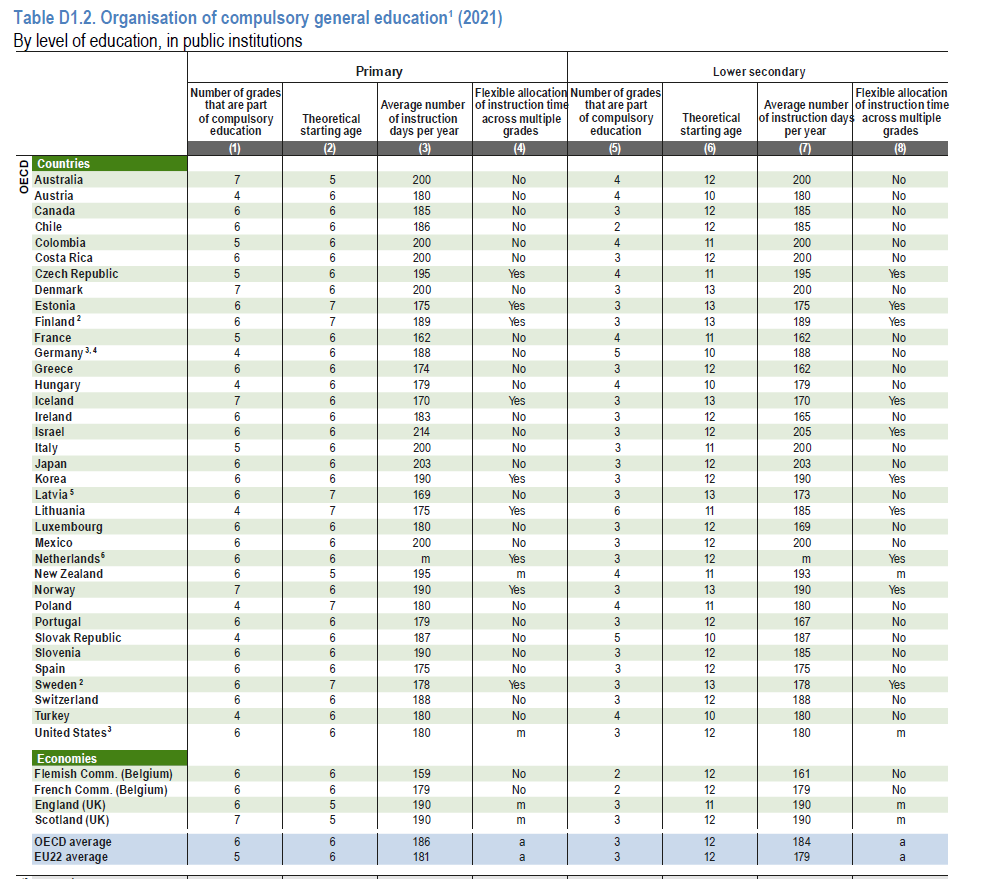Screen dimensions: 983x879
Task: Click the lower secondary column number header (8)
Action: pyautogui.click(x=900, y=149)
